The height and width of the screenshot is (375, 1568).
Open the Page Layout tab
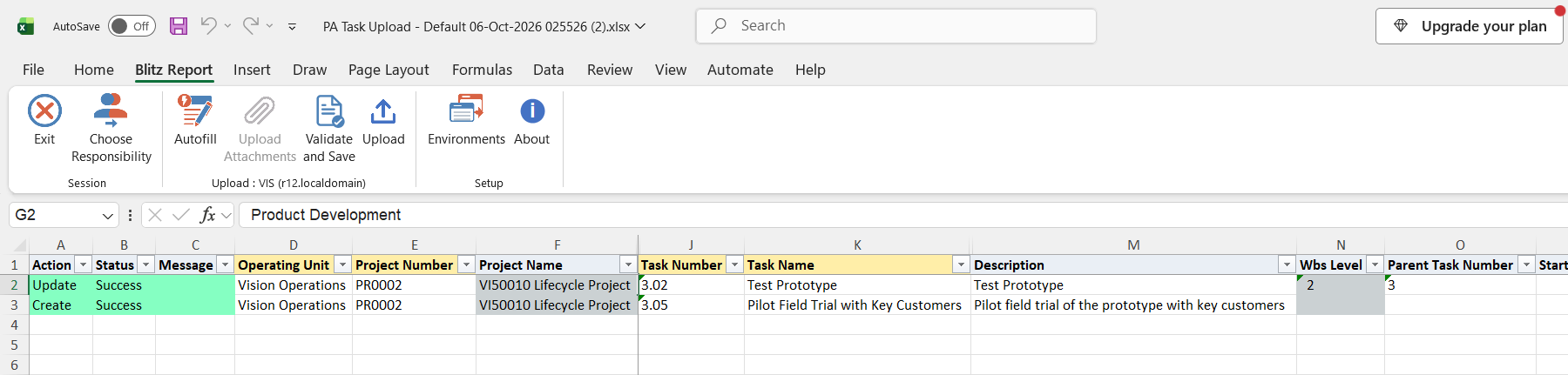pyautogui.click(x=389, y=70)
